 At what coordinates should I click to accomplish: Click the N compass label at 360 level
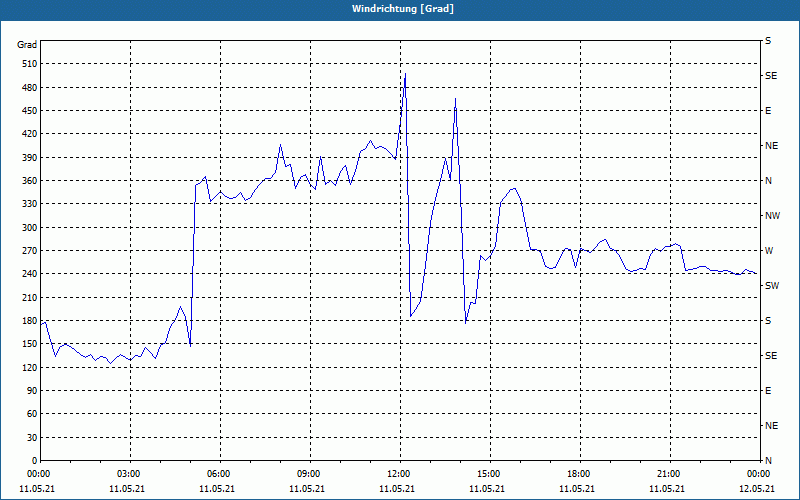click(768, 181)
